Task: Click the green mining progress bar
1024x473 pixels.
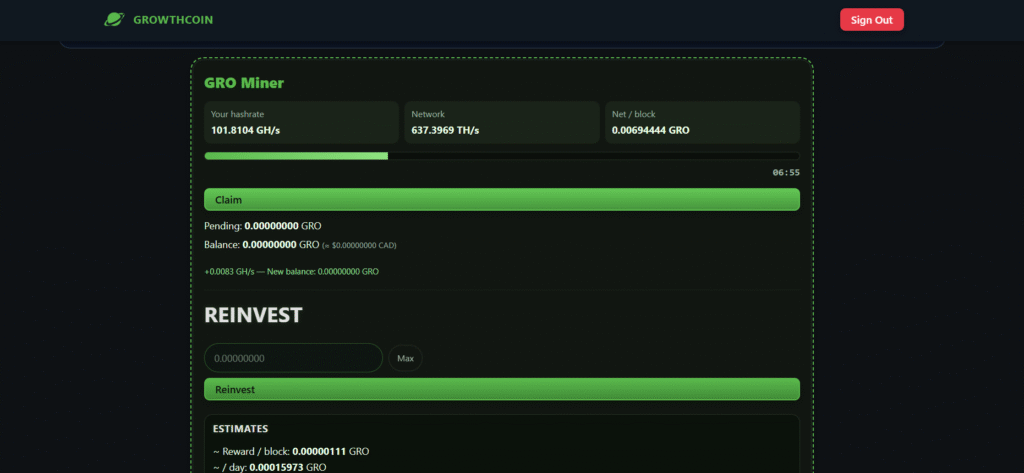Action: pyautogui.click(x=501, y=156)
